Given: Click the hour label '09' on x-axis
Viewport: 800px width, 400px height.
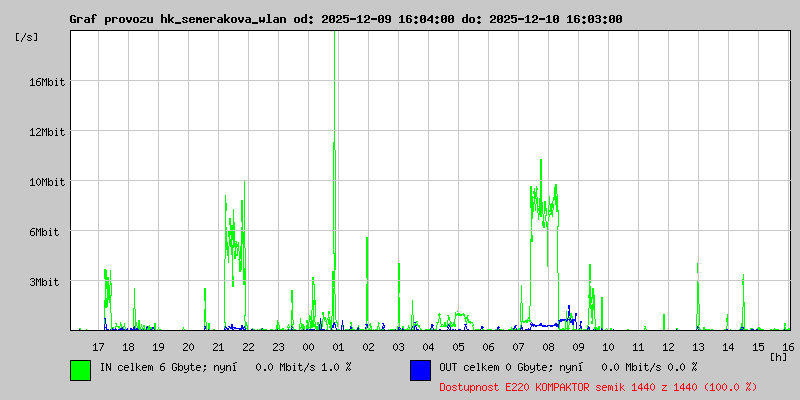Looking at the screenshot, I should (x=578, y=347).
